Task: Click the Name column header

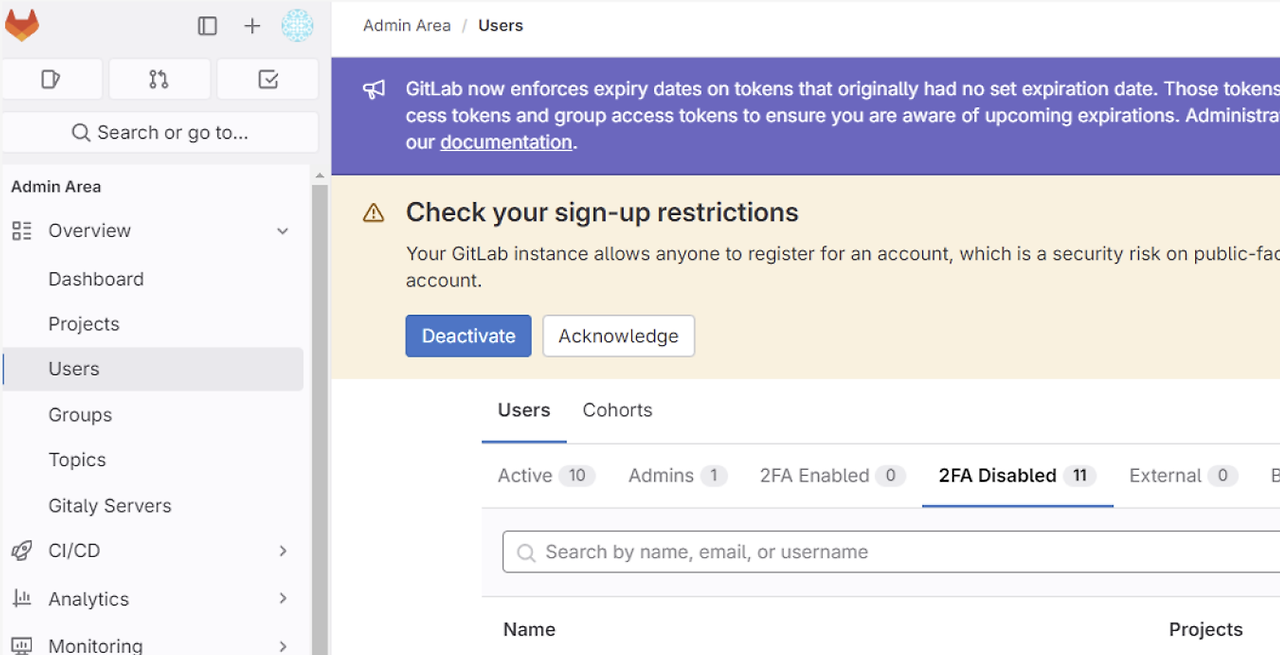Action: click(x=529, y=630)
